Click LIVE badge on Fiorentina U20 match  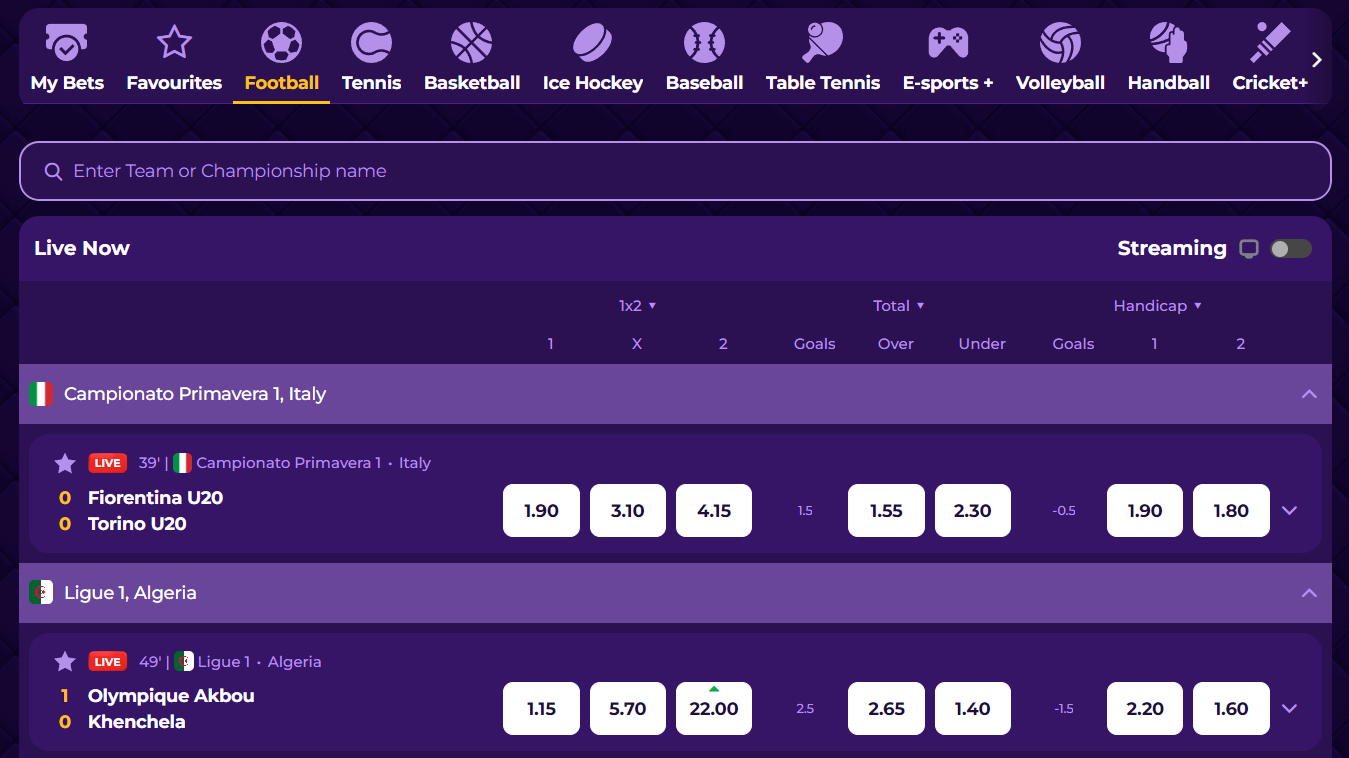pyautogui.click(x=108, y=463)
